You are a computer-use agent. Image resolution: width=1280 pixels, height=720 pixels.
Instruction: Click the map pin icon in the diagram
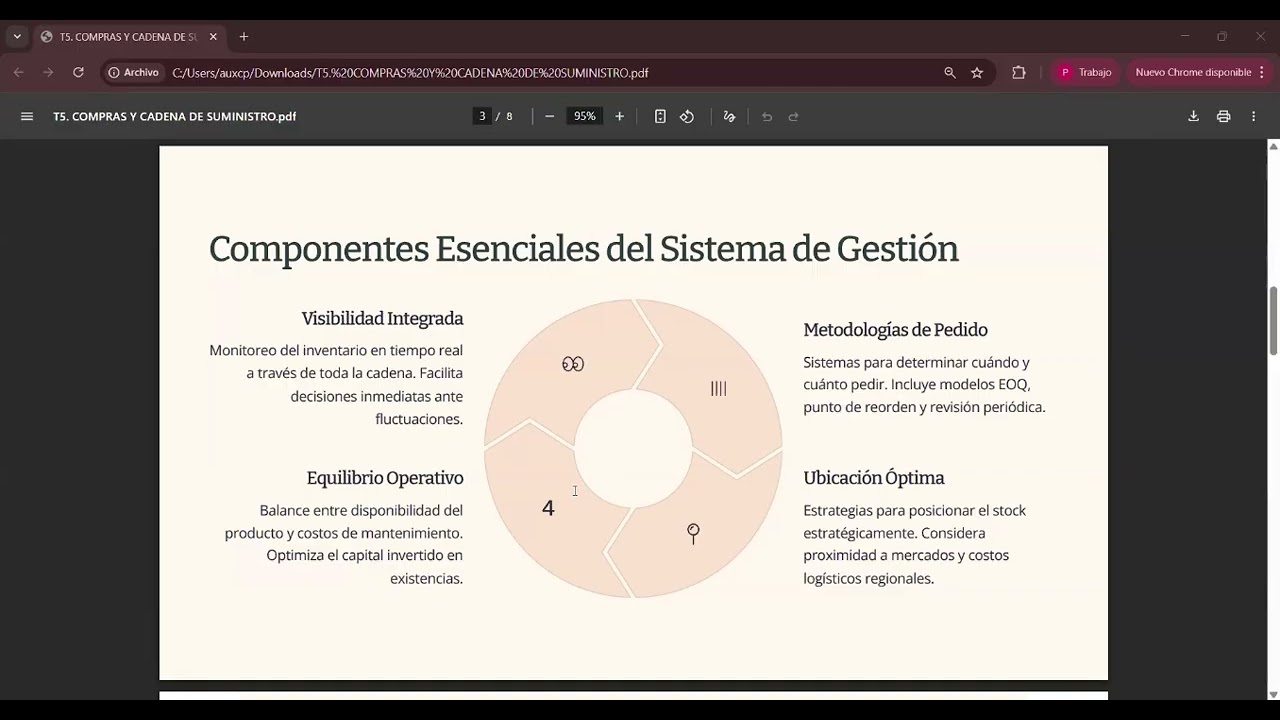point(693,533)
